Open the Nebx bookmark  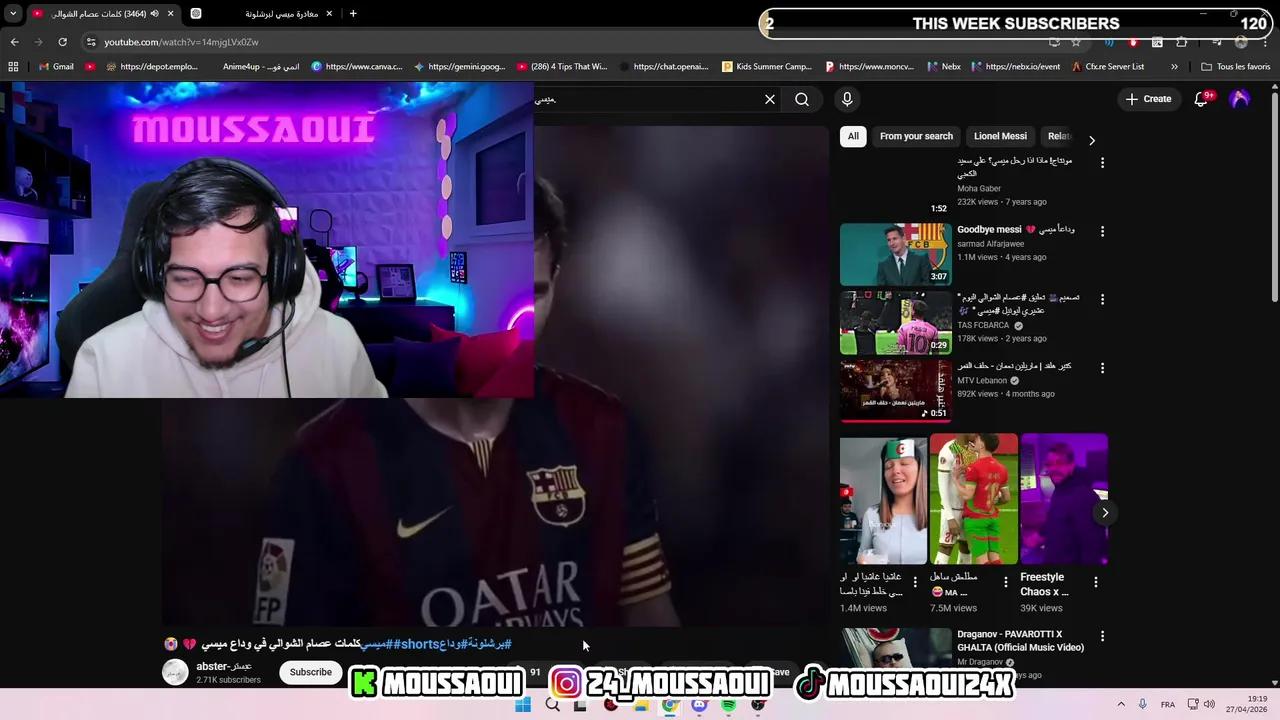[944, 67]
